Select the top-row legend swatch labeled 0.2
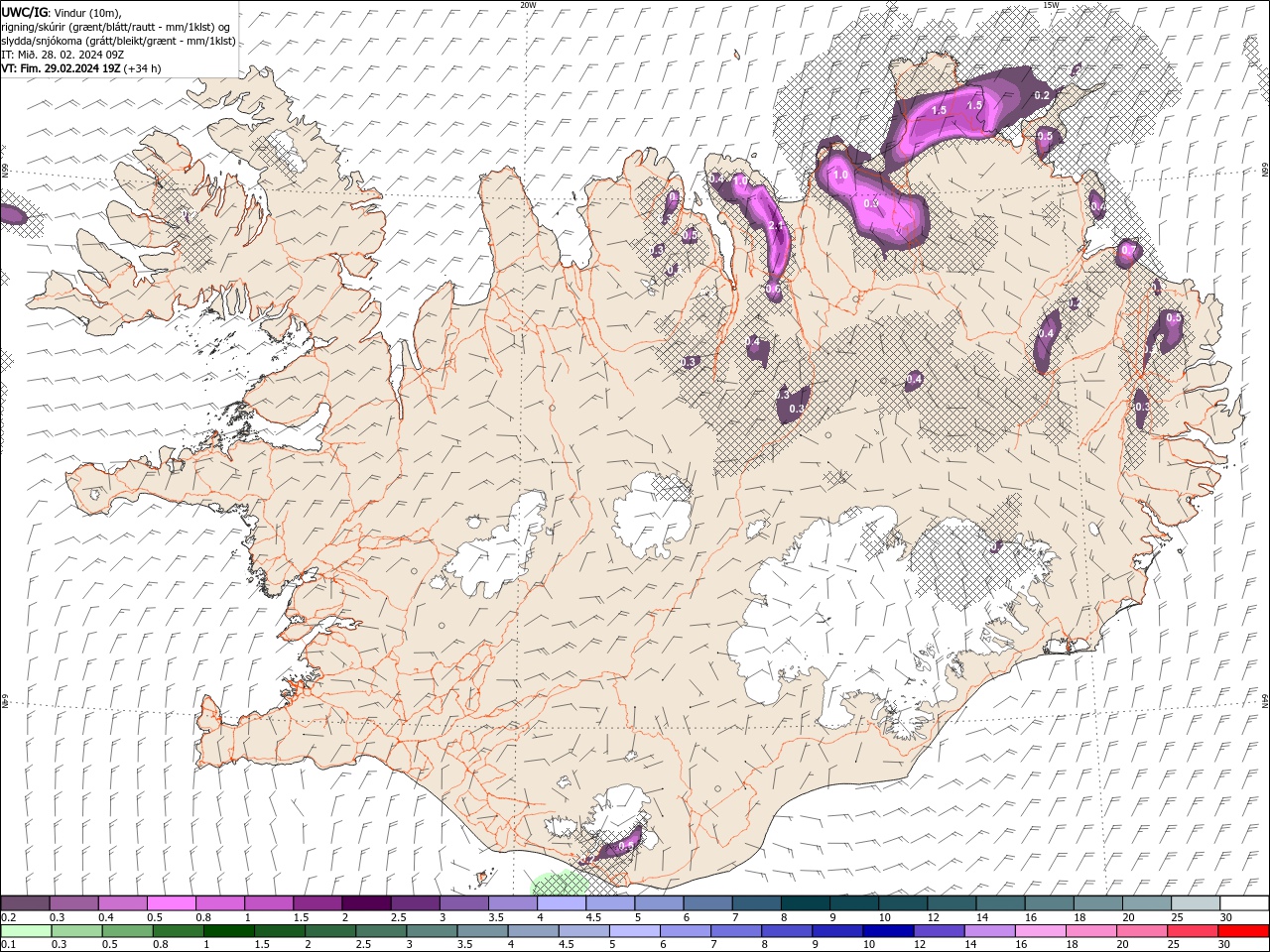 coord(25,903)
